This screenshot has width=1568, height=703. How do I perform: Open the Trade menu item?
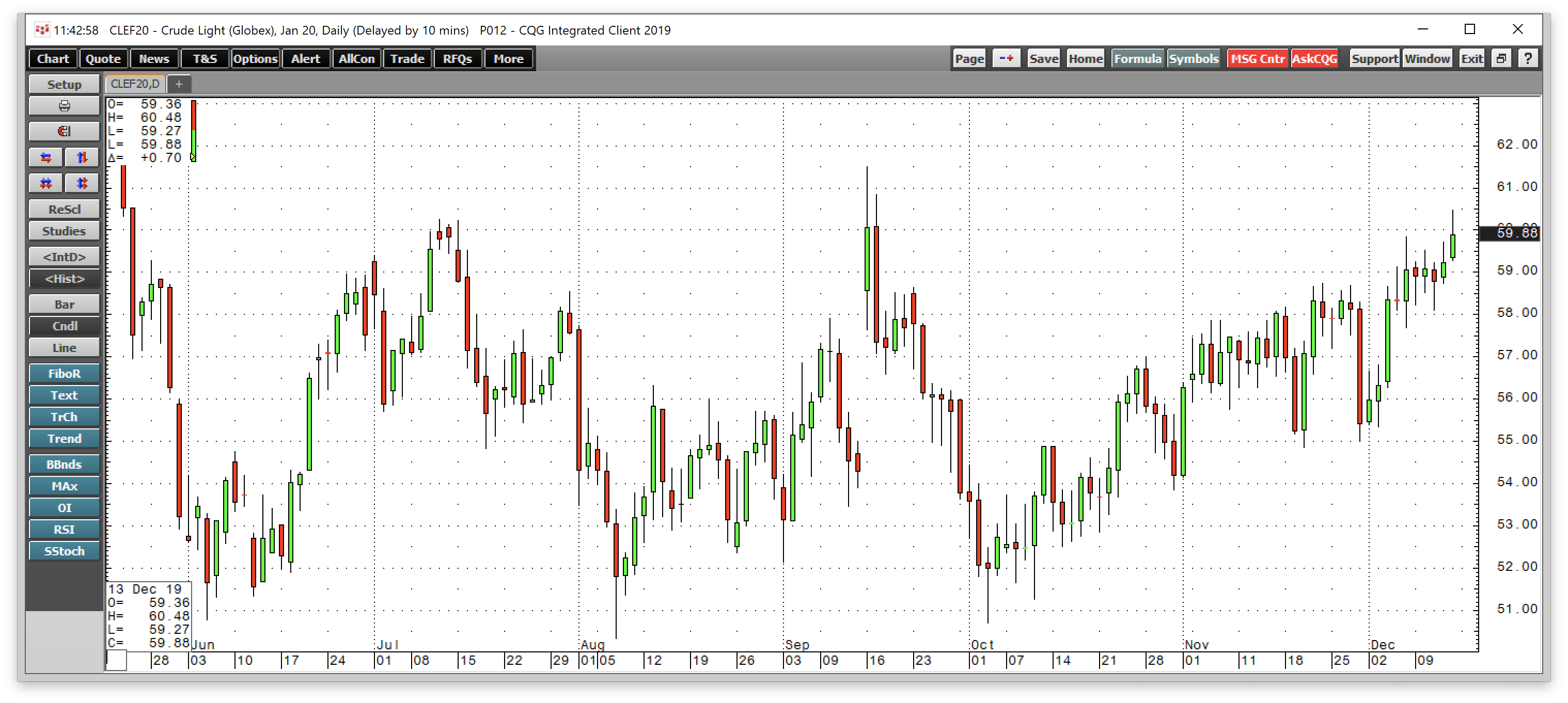coord(407,58)
